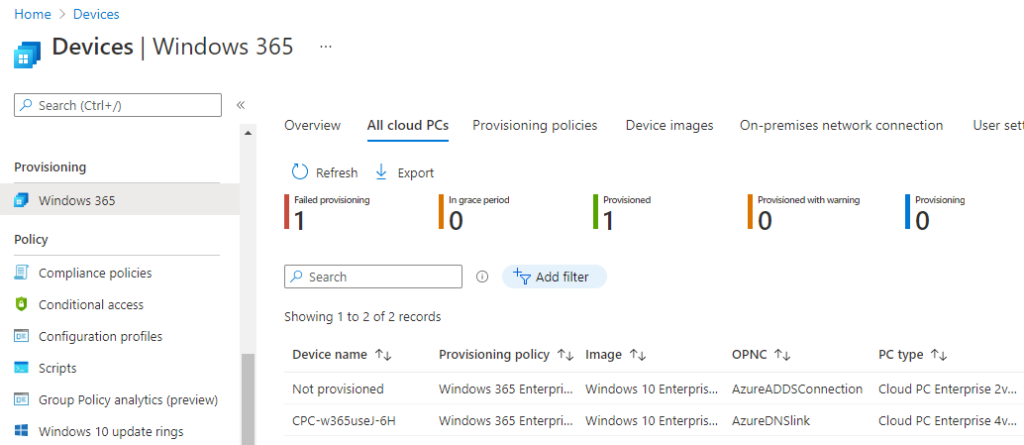The image size is (1024, 445).
Task: Collapse the sidebar with double chevron
Action: click(240, 105)
